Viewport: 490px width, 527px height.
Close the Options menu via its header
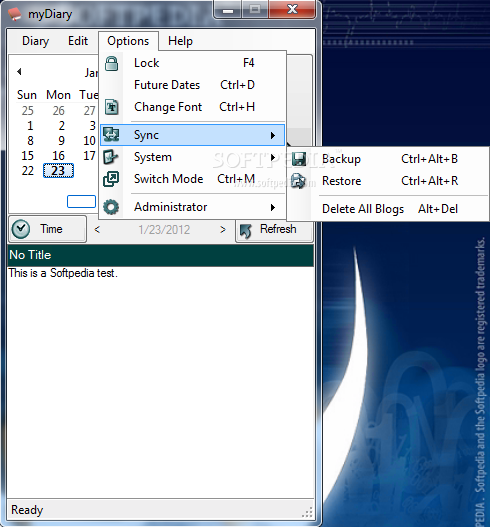128,41
